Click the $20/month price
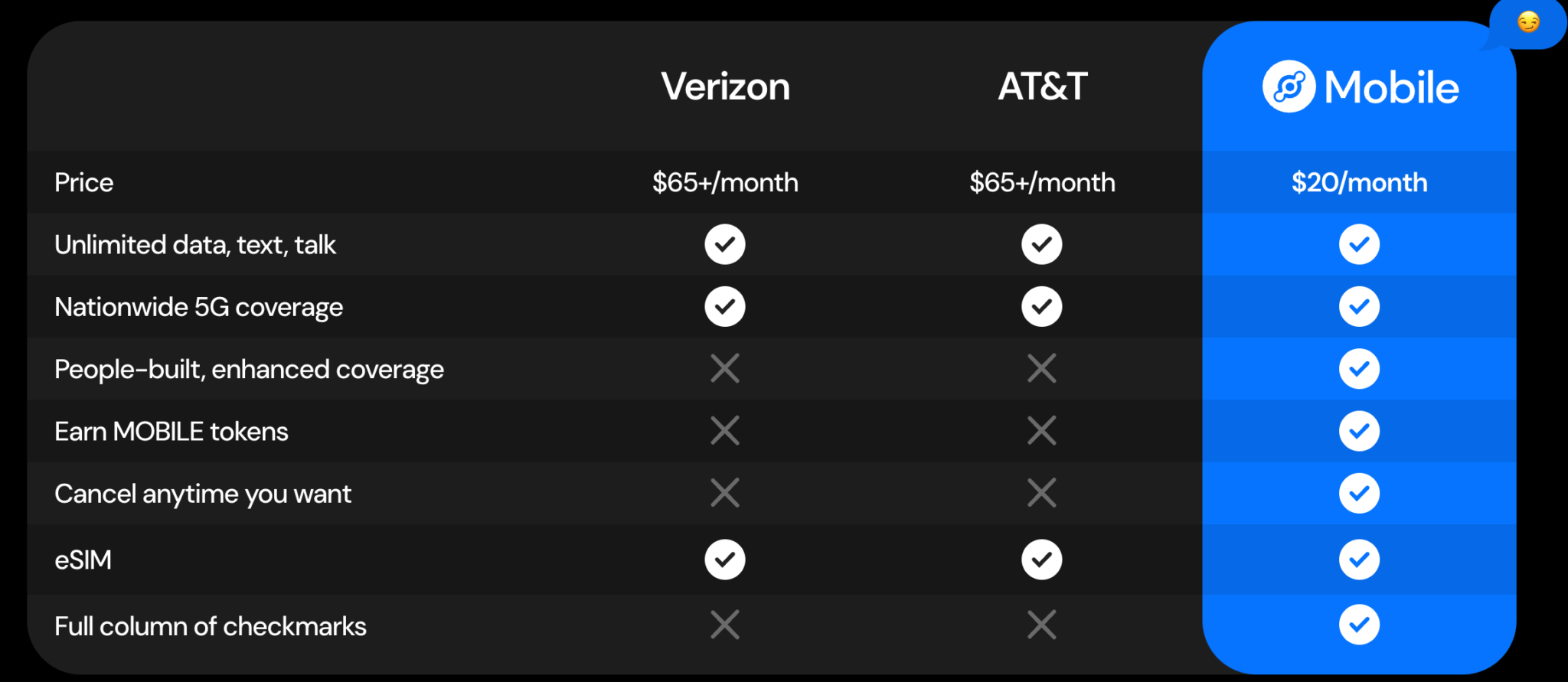Viewport: 1568px width, 682px height. click(1359, 182)
